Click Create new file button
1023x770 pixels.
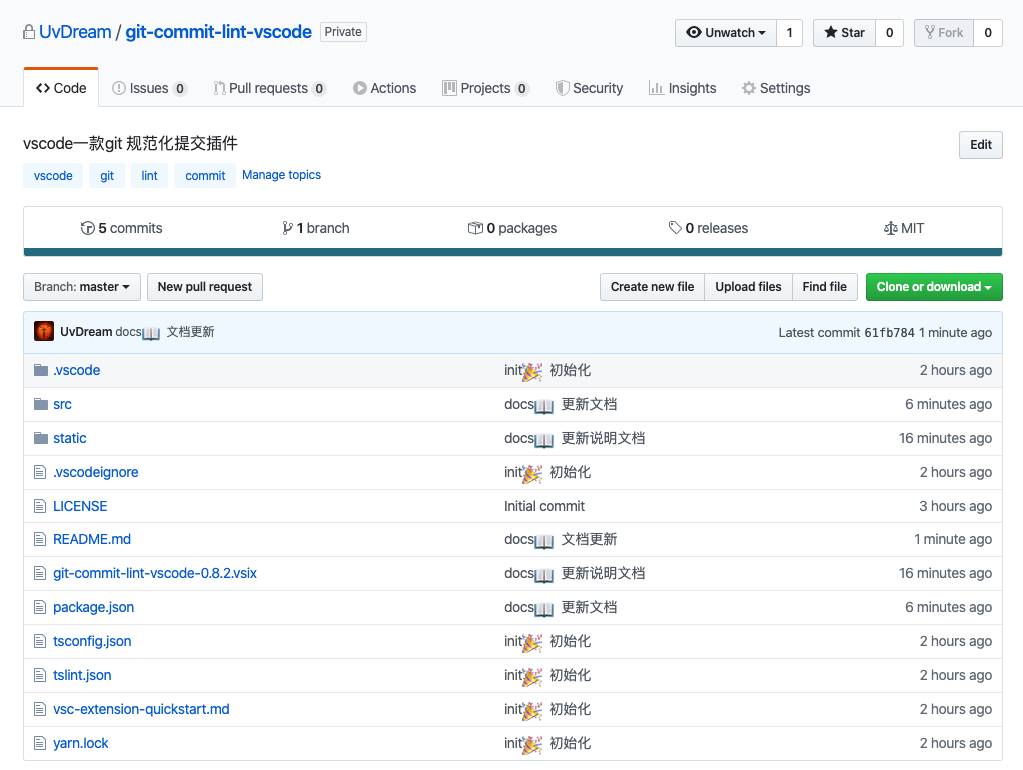point(652,287)
